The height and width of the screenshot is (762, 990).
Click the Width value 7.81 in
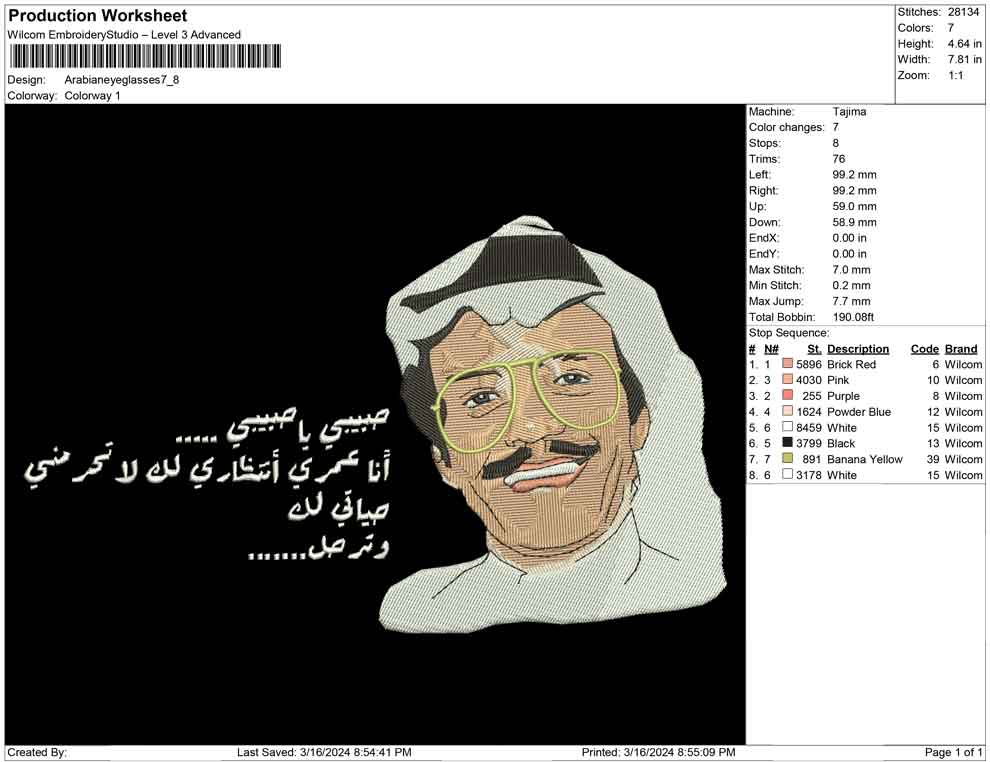[x=965, y=59]
